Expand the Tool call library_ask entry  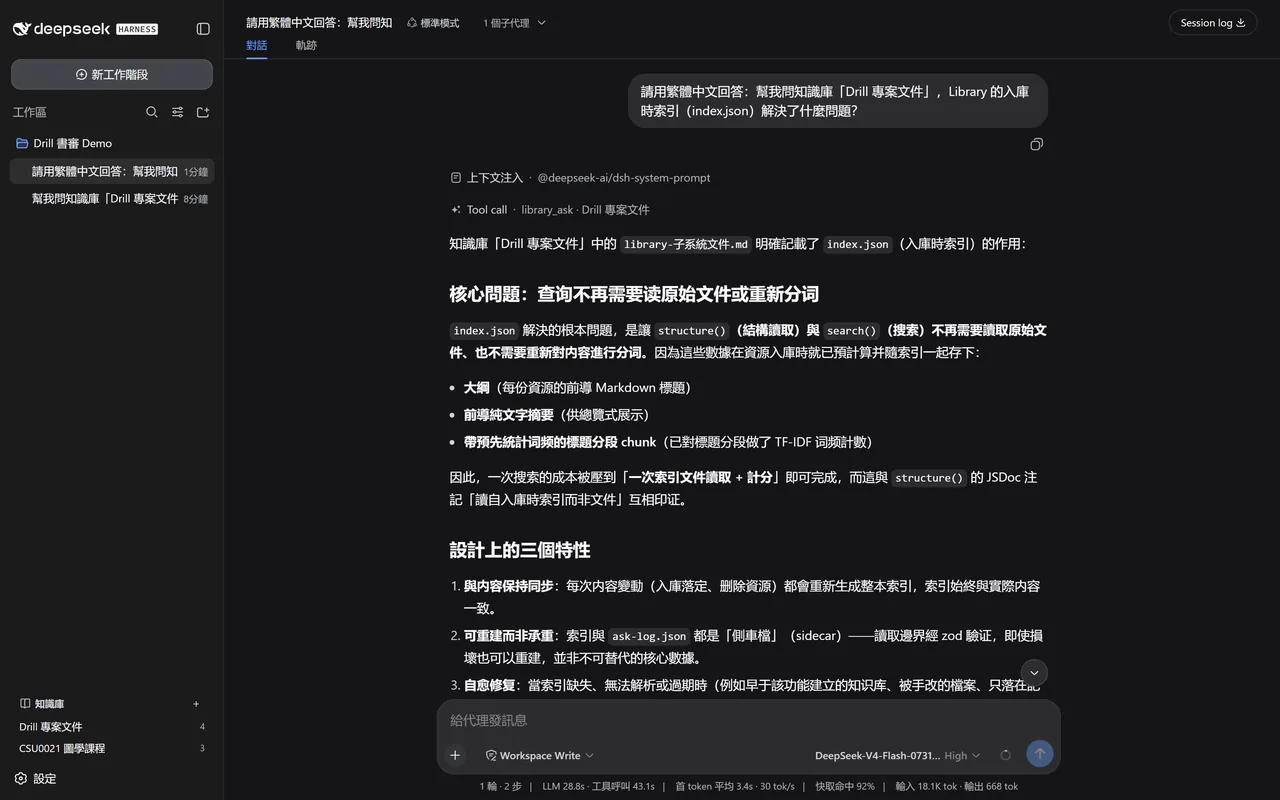[550, 209]
